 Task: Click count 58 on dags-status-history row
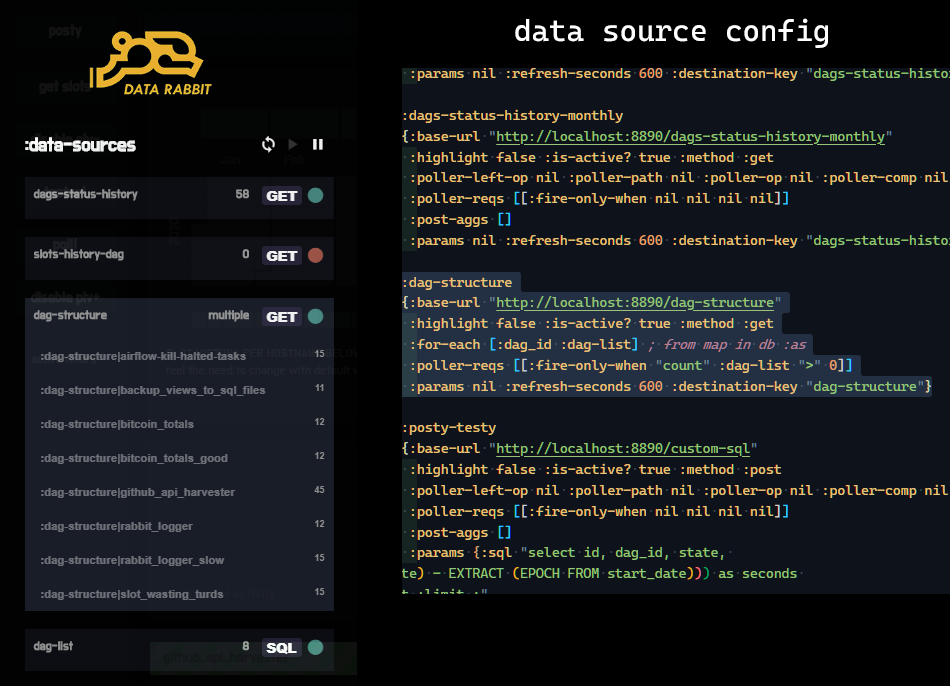point(242,194)
